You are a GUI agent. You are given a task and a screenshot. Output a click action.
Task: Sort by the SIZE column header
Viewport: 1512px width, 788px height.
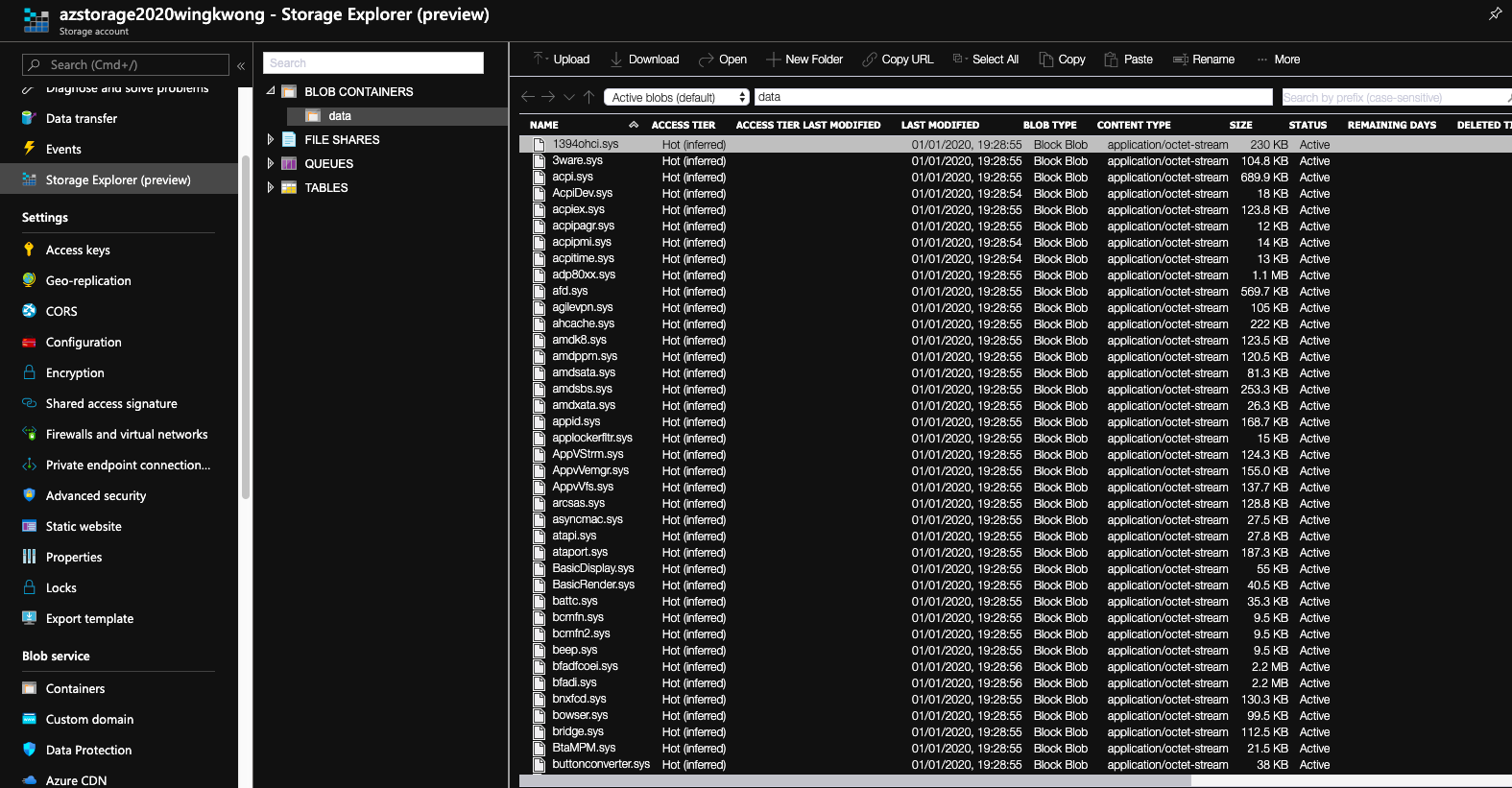pyautogui.click(x=1240, y=125)
